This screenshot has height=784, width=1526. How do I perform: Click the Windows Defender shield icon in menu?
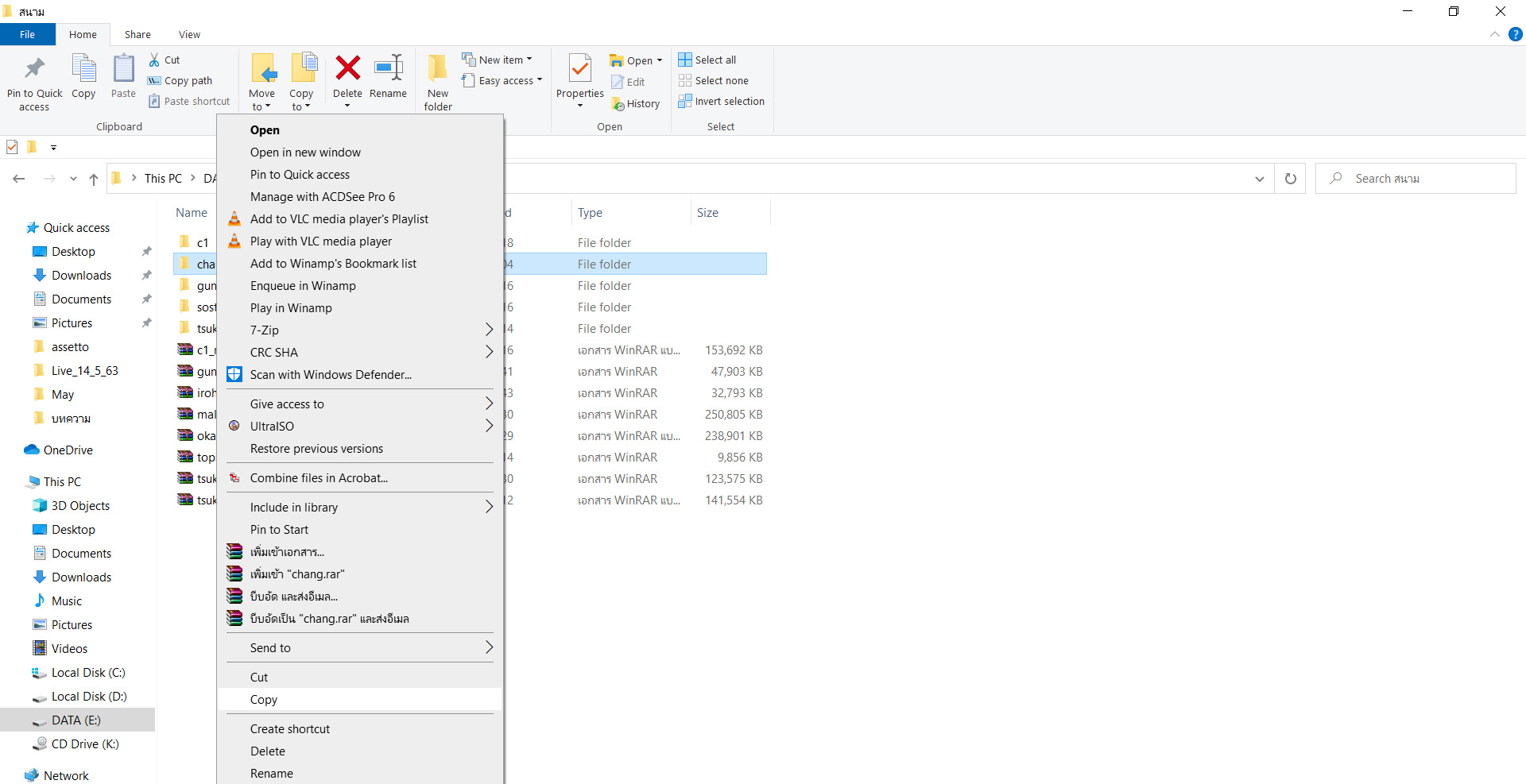(234, 374)
